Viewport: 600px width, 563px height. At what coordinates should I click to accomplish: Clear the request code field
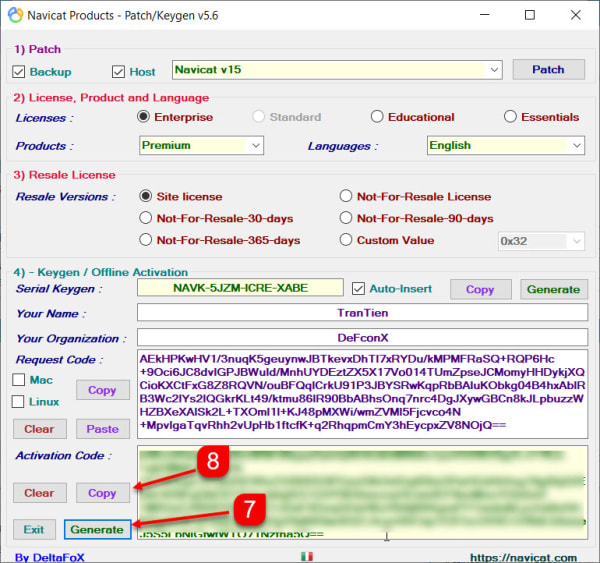click(x=40, y=429)
